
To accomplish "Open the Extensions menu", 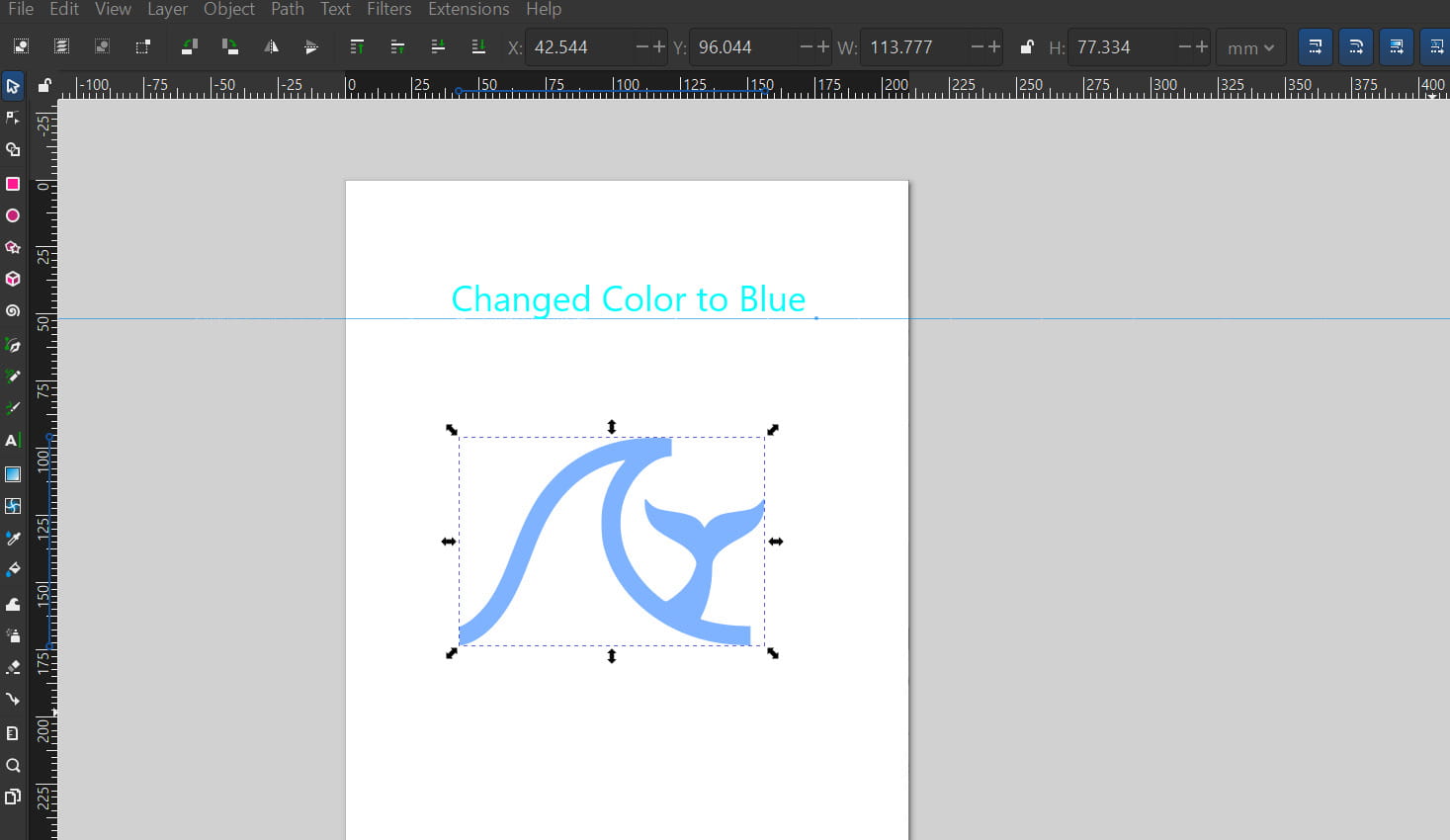I will tap(469, 9).
